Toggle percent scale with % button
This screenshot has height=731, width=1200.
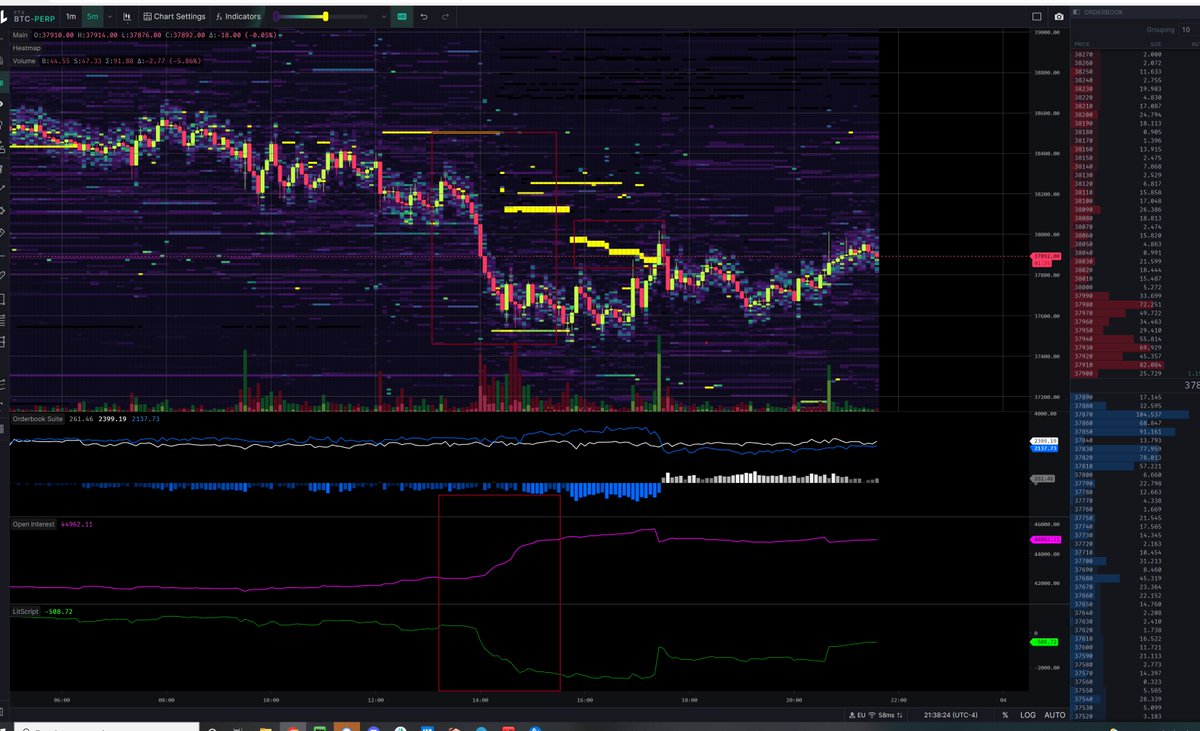[1005, 715]
